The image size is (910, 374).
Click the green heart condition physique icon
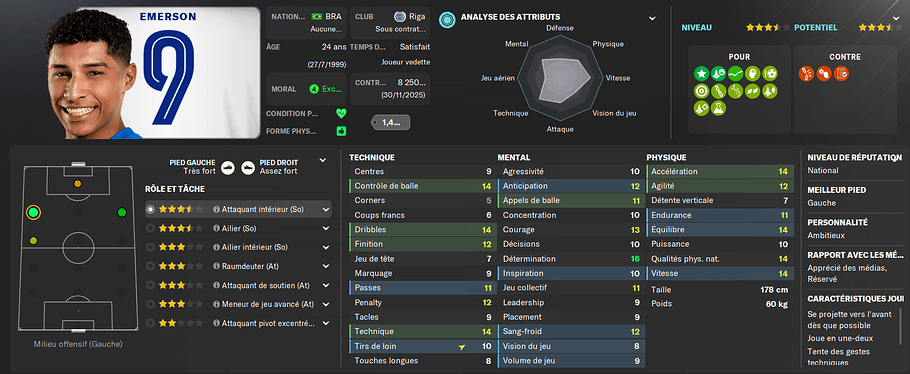click(x=341, y=113)
